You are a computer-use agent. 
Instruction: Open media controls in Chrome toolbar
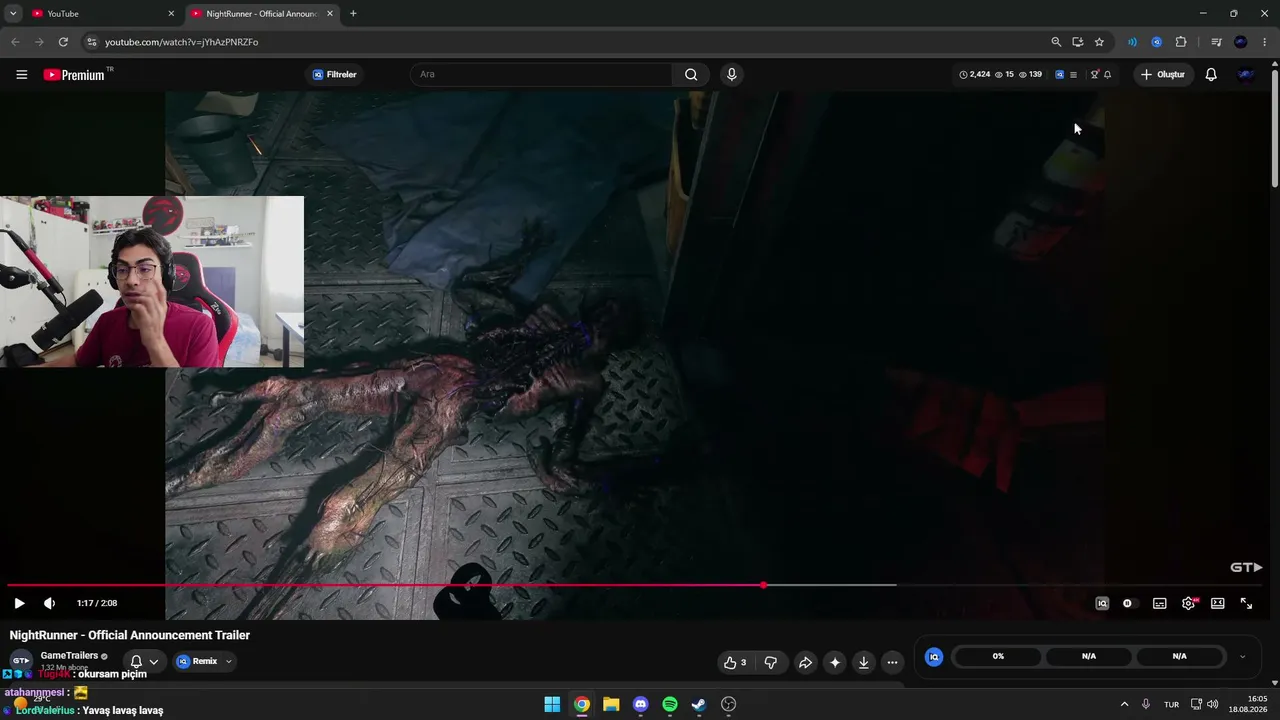[x=1216, y=42]
